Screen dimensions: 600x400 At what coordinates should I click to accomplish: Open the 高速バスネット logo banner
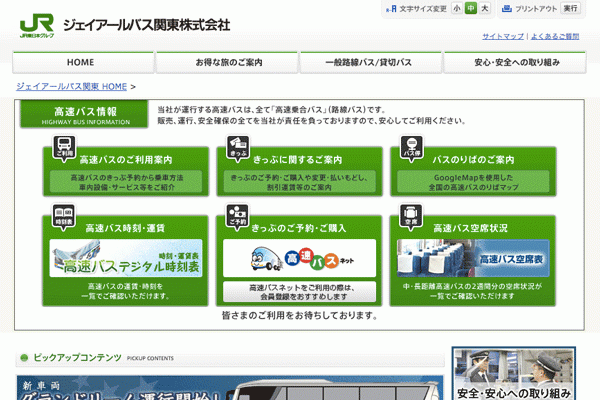pyautogui.click(x=300, y=258)
